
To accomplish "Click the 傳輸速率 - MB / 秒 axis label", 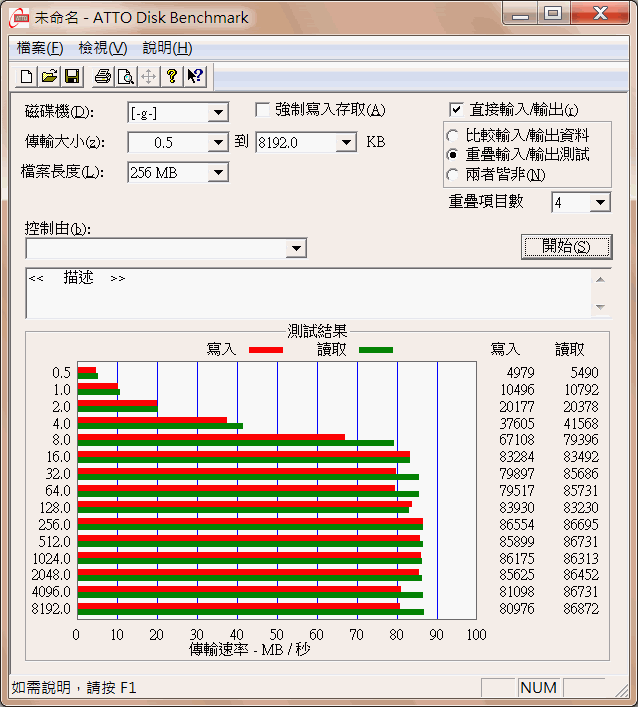I will pyautogui.click(x=249, y=650).
